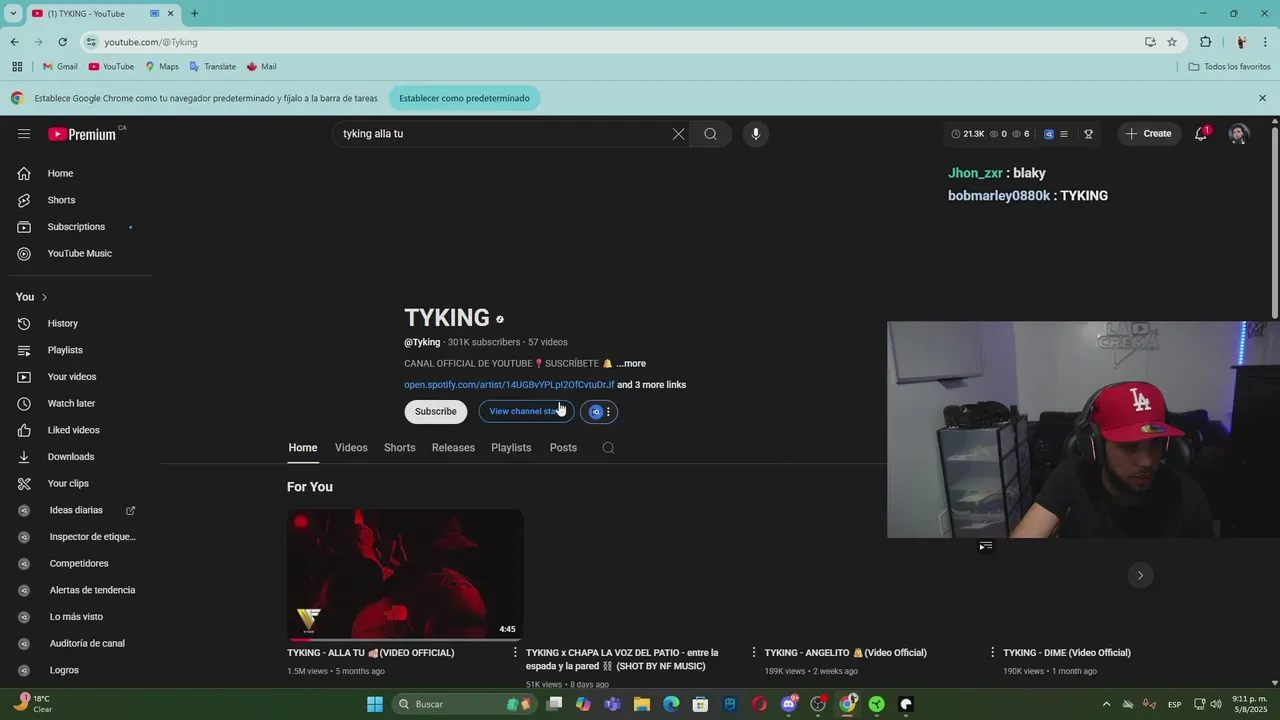
Task: Open Microsoft Teams from taskbar
Action: tap(612, 704)
